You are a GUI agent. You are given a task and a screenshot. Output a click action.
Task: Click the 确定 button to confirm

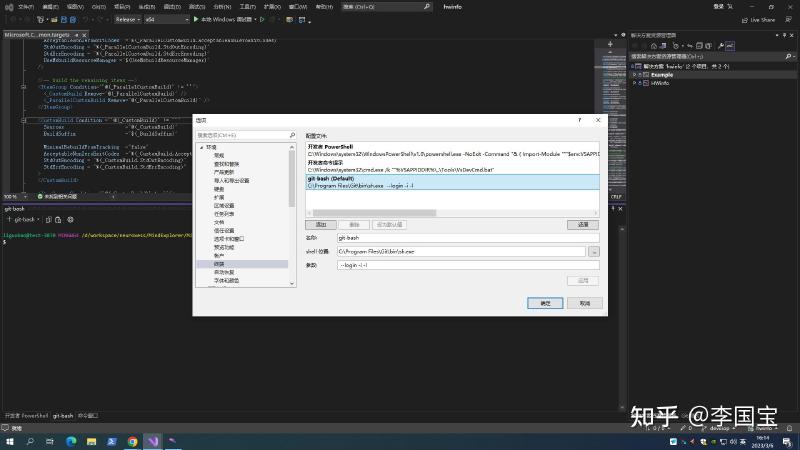[545, 302]
